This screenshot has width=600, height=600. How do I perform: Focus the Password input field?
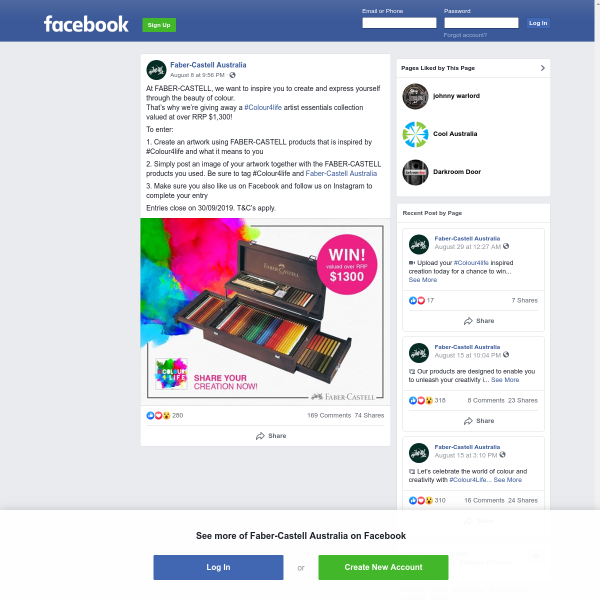pos(481,23)
